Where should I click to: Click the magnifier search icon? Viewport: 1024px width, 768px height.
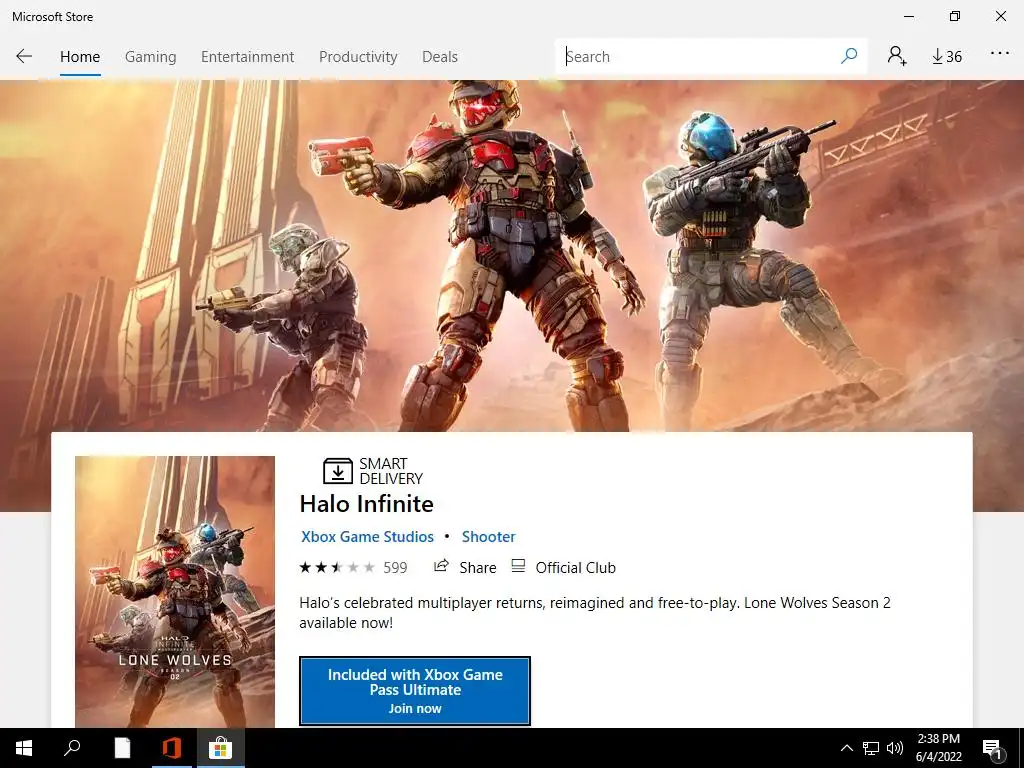point(849,56)
